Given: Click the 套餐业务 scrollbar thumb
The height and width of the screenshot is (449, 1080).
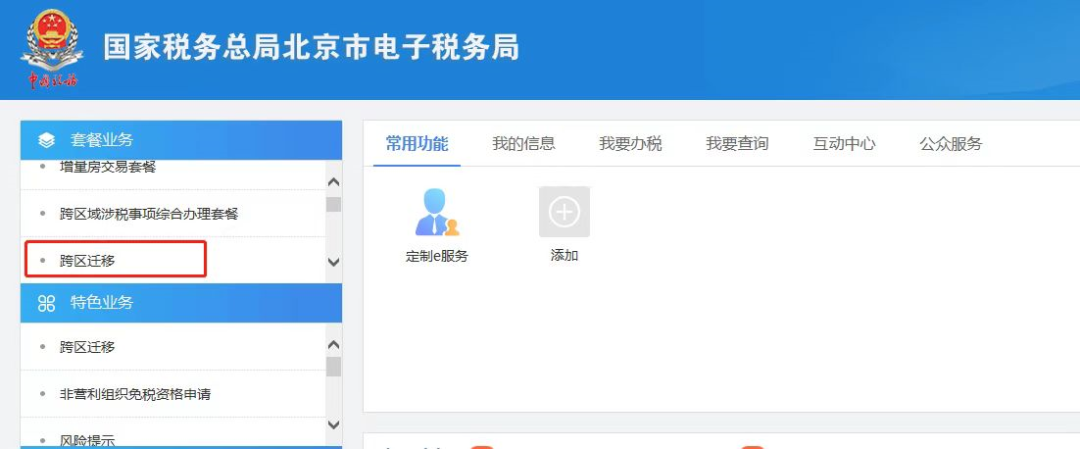Looking at the screenshot, I should coord(333,205).
